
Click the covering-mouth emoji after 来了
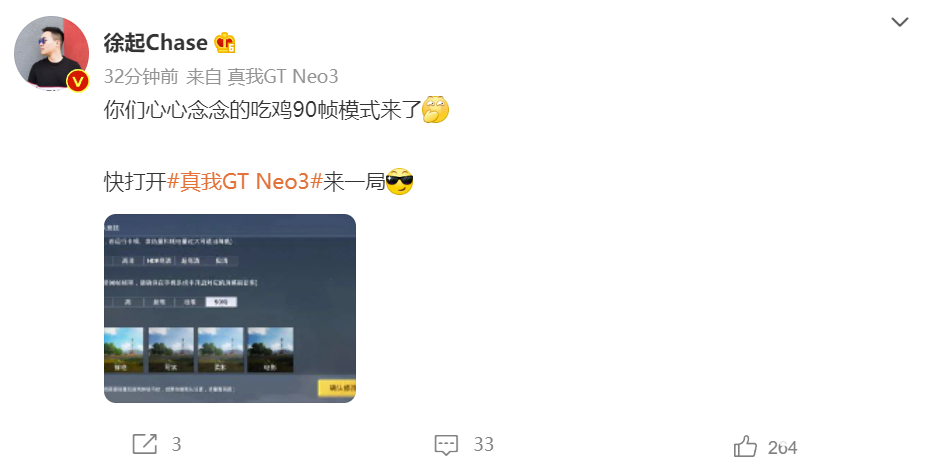(436, 109)
